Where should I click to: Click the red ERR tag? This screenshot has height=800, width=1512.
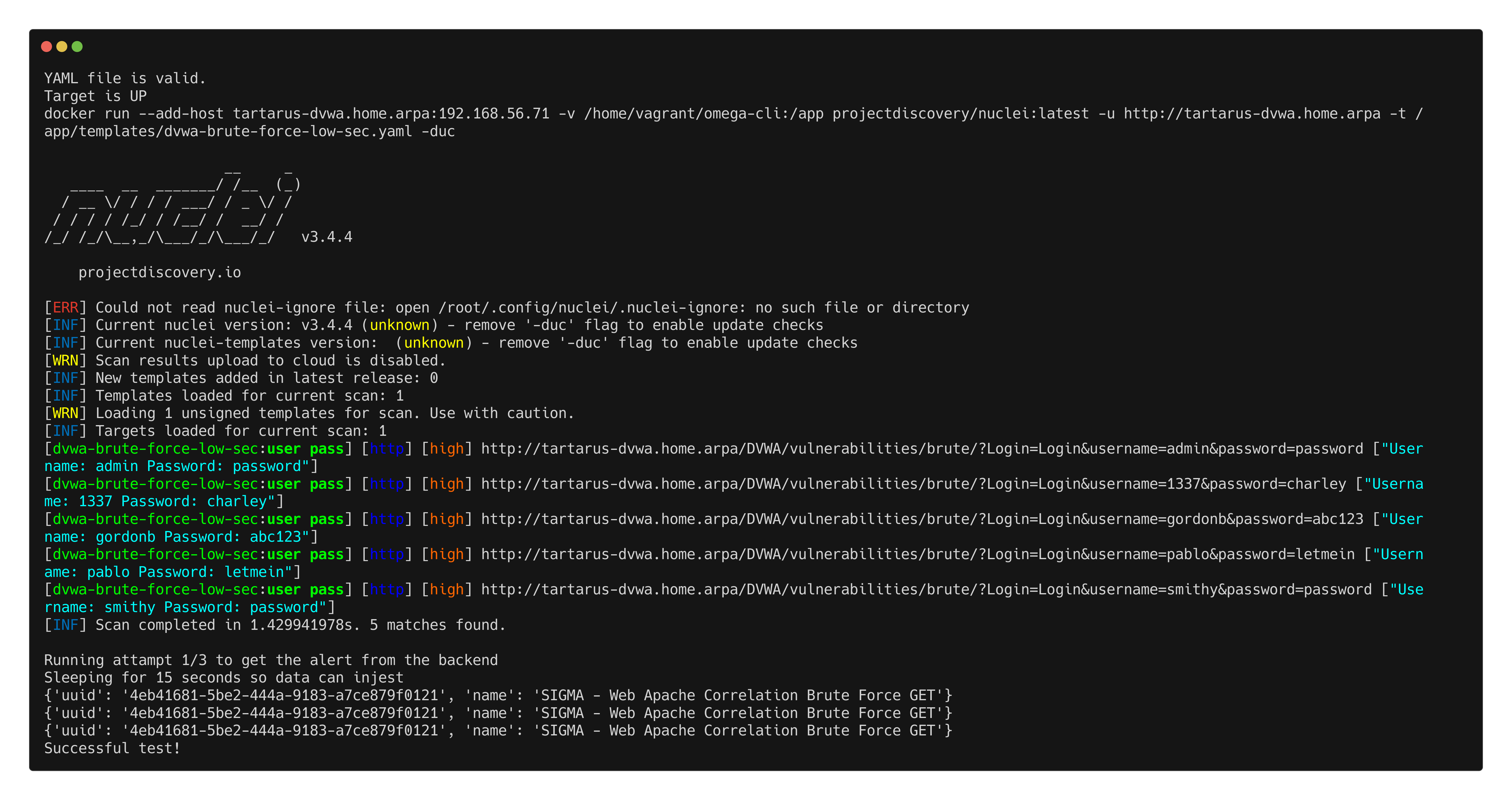coord(65,308)
